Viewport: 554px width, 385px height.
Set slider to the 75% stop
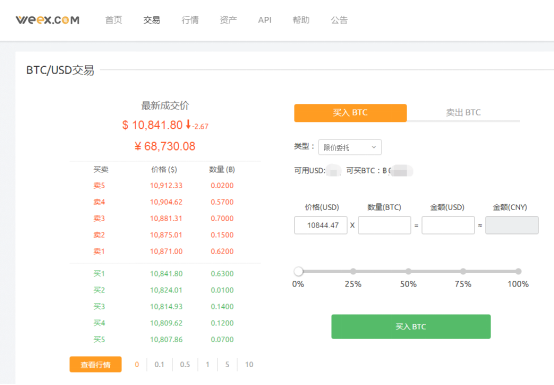click(463, 271)
